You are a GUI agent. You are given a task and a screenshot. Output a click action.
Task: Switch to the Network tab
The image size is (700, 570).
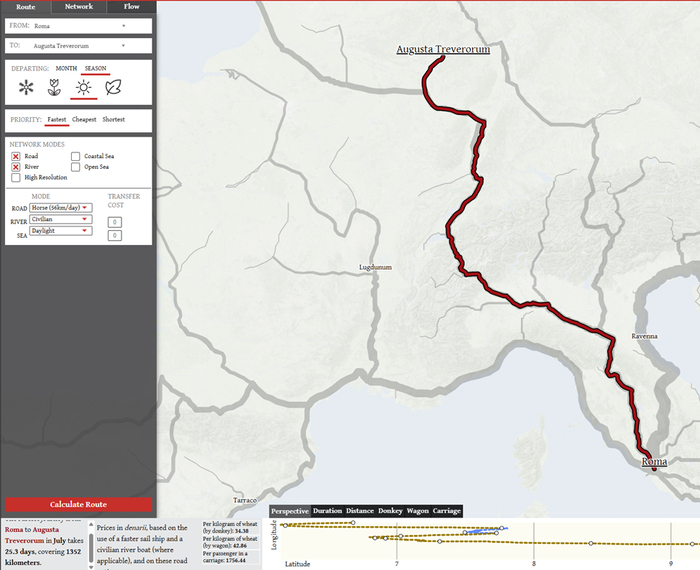click(x=78, y=6)
